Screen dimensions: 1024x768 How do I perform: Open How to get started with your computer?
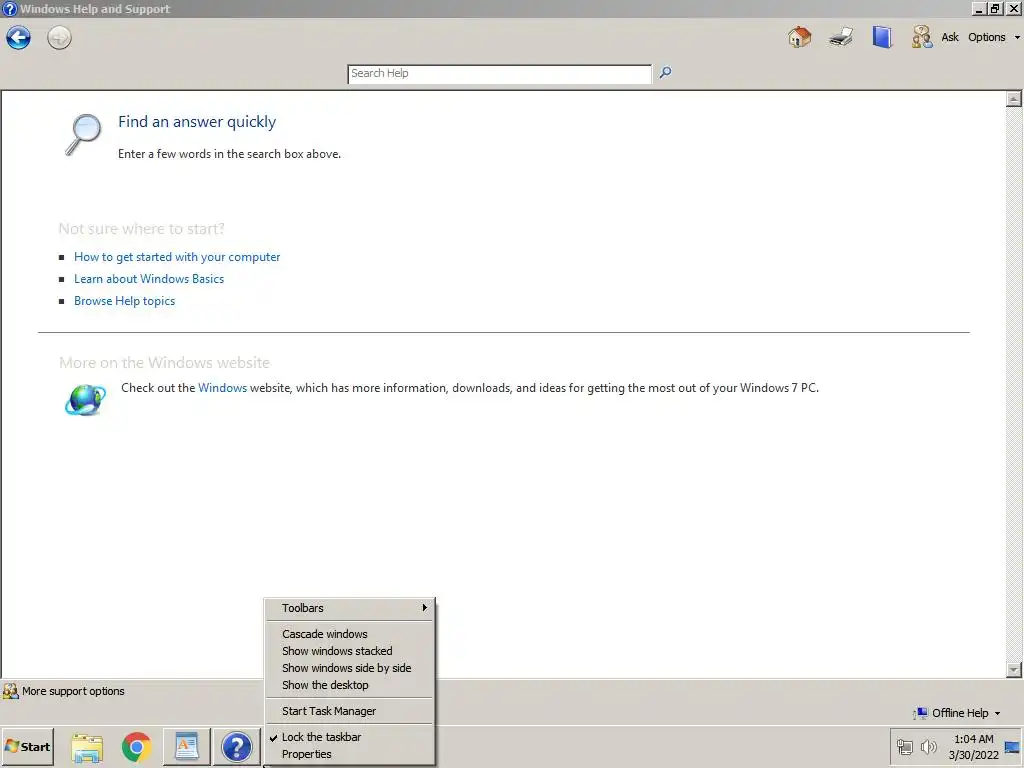tap(177, 257)
